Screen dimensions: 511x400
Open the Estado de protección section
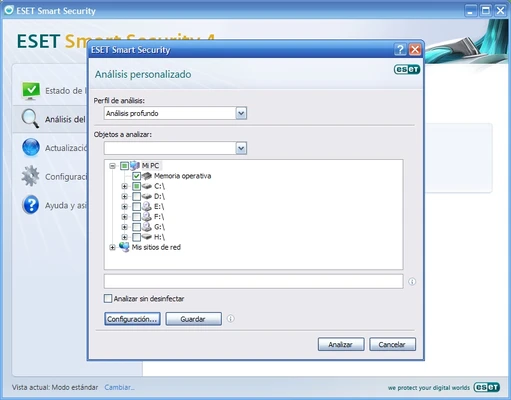[x=51, y=91]
